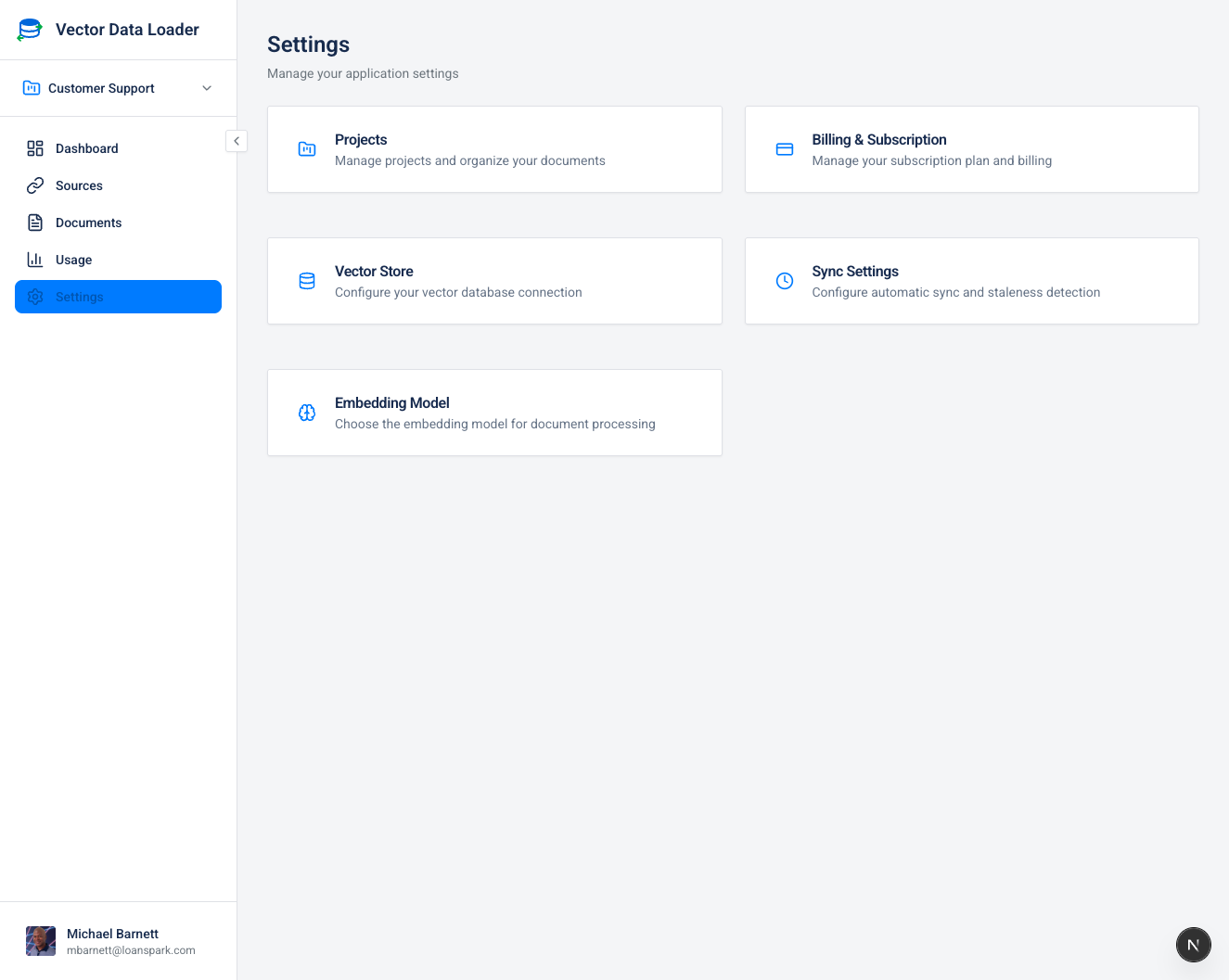Open Billing & Subscription settings
The image size is (1229, 980).
tap(971, 148)
